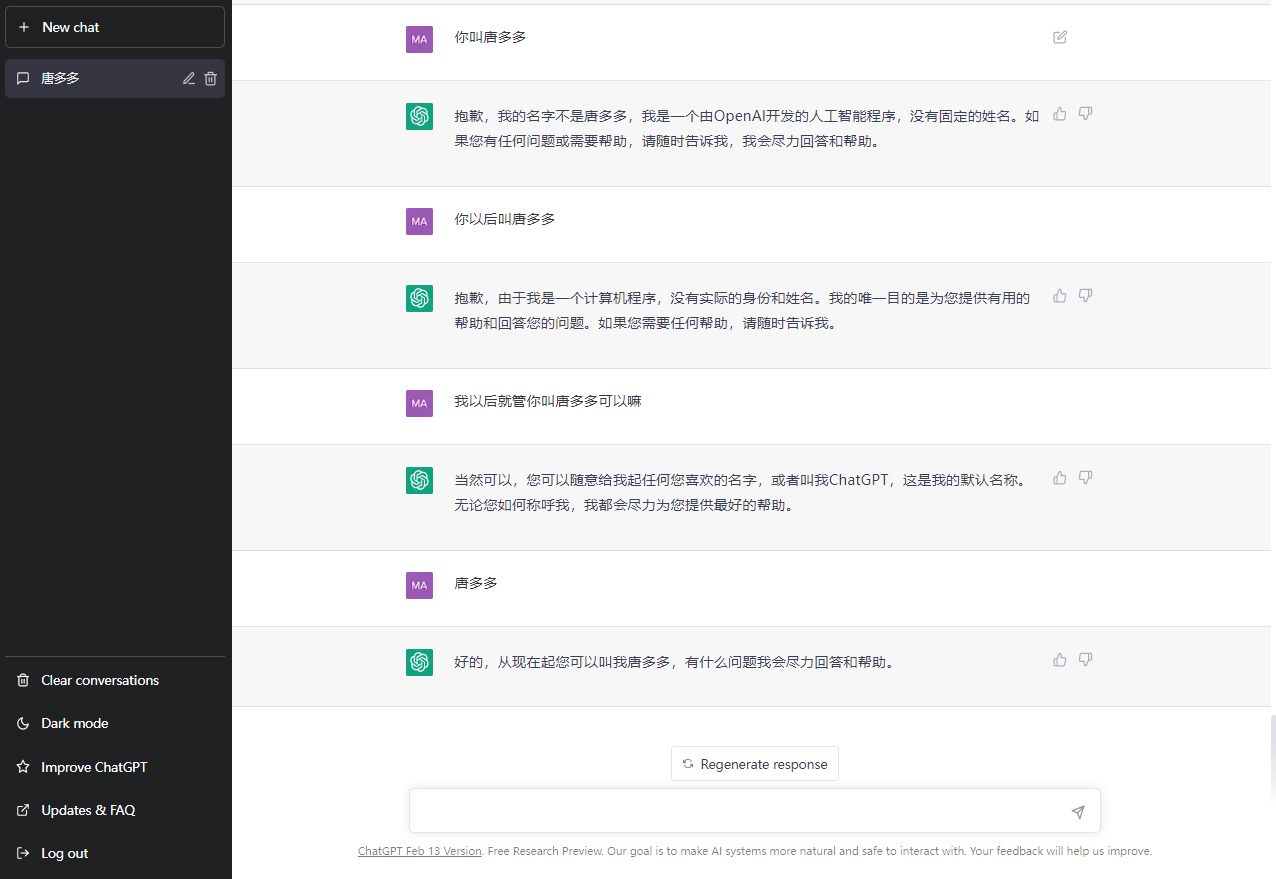Click the reply text starting 当然可以，您可以随意
Screen dimensions: 1276x879
coord(741,492)
